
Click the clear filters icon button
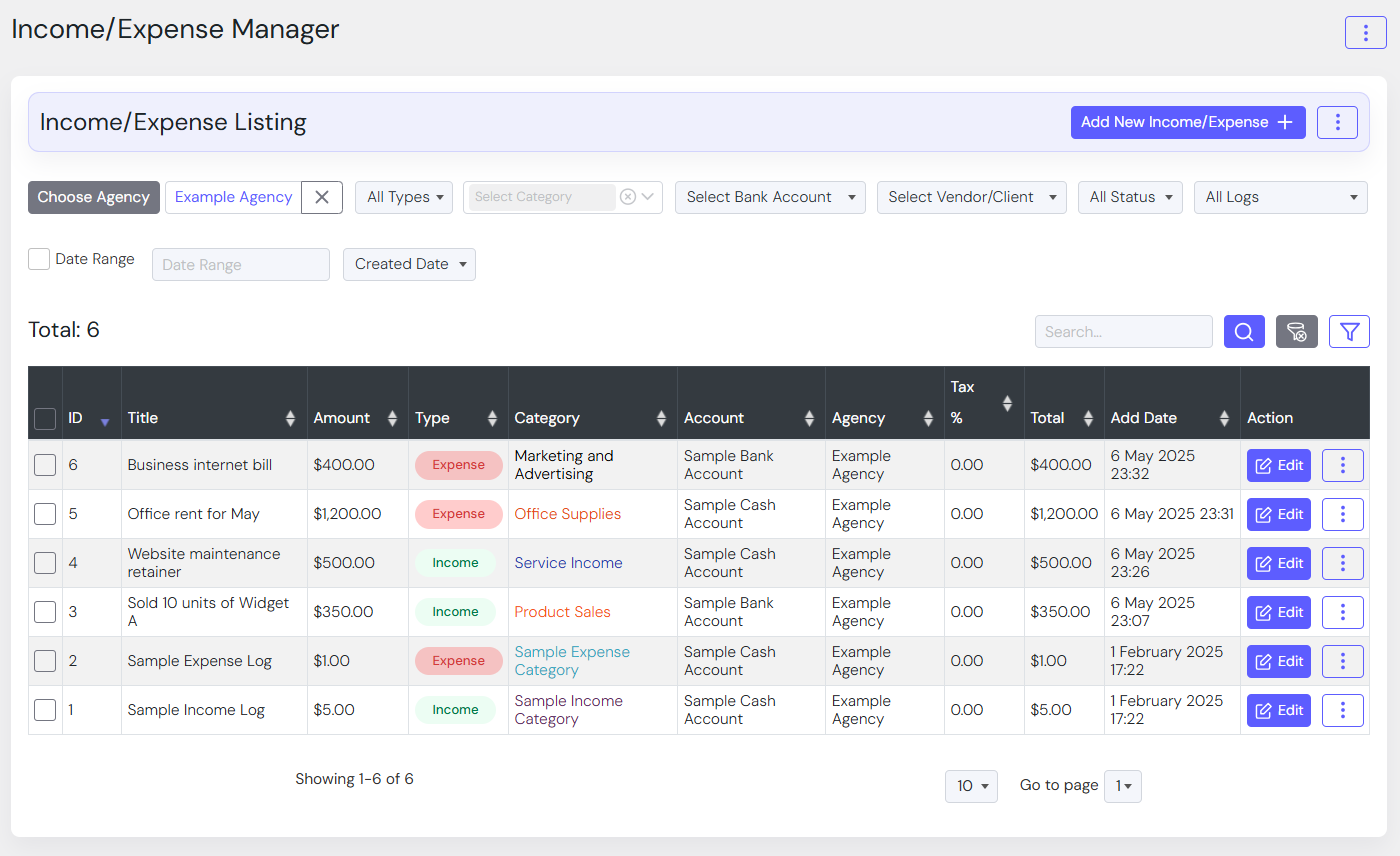tap(1296, 332)
